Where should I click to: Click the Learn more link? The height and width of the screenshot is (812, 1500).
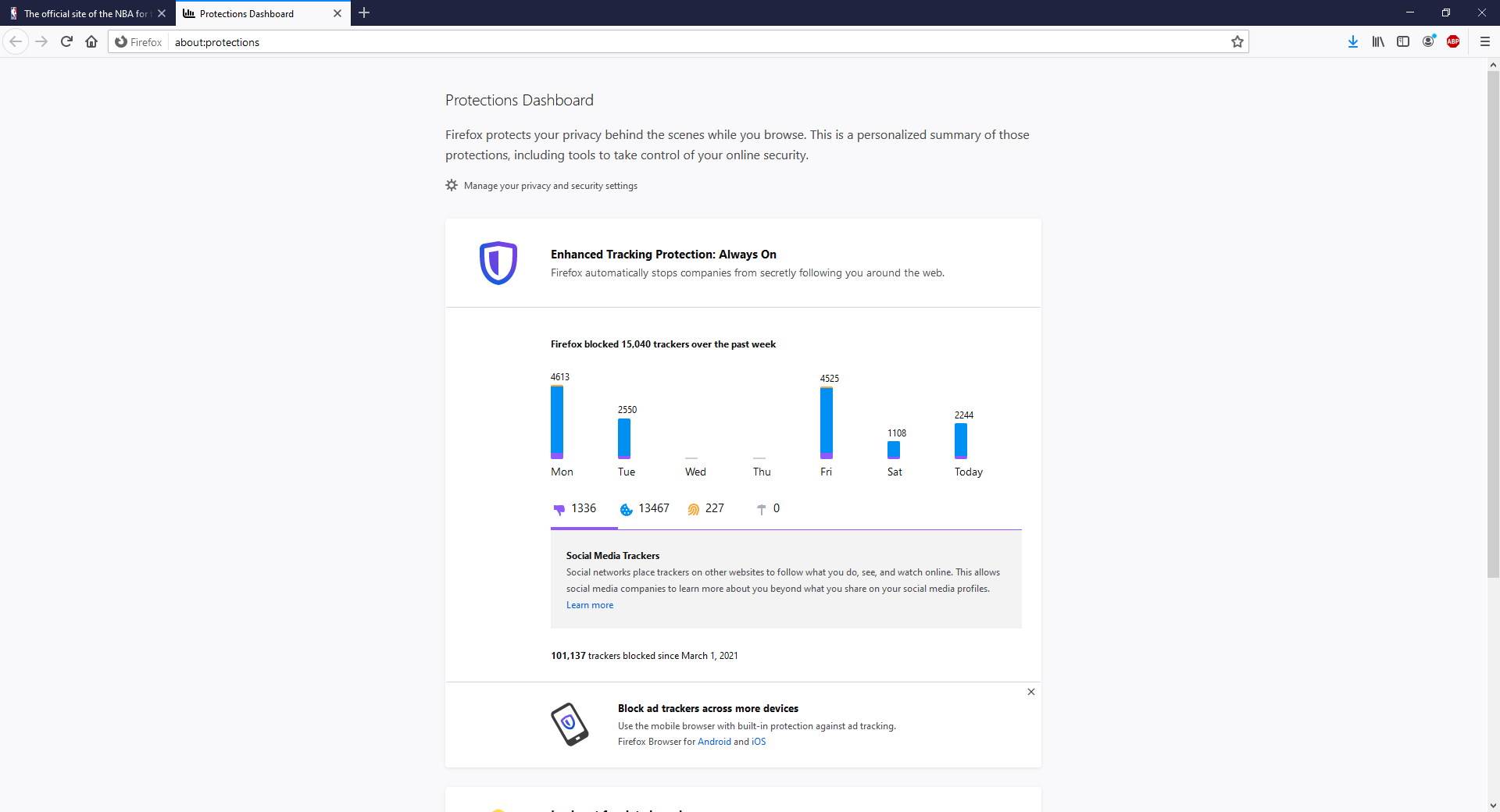(x=590, y=605)
